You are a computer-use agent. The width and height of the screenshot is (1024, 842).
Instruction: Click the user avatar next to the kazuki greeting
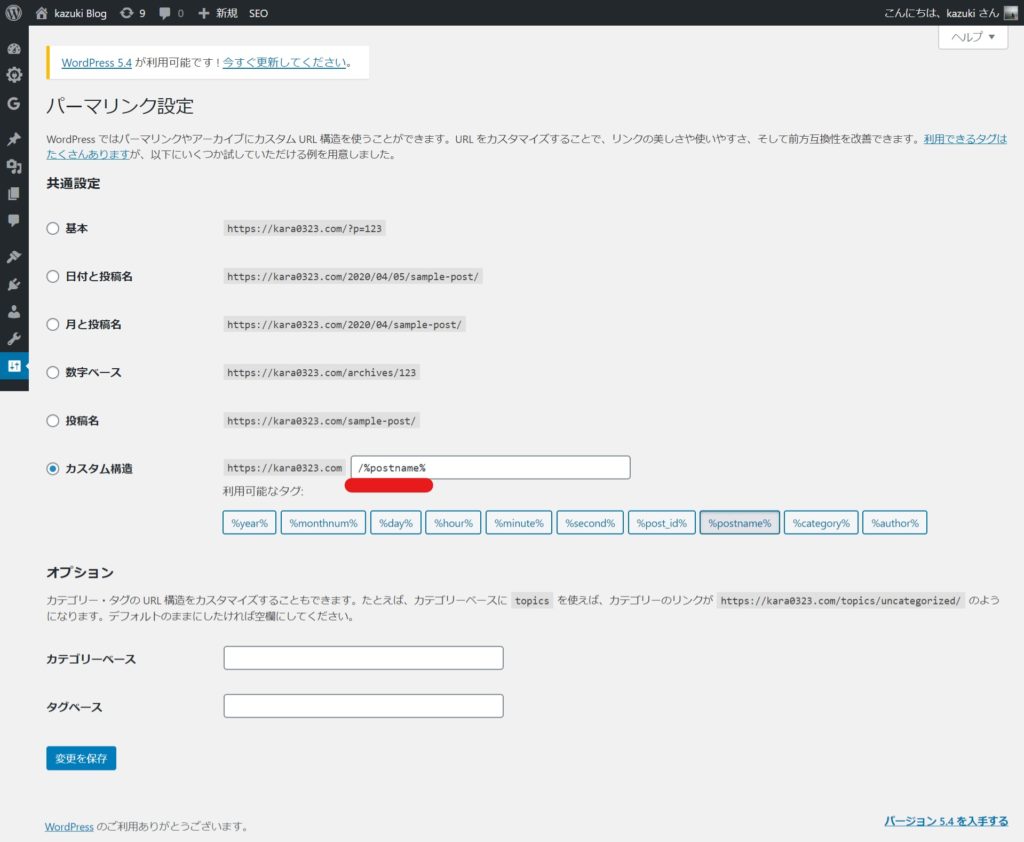pos(1011,13)
